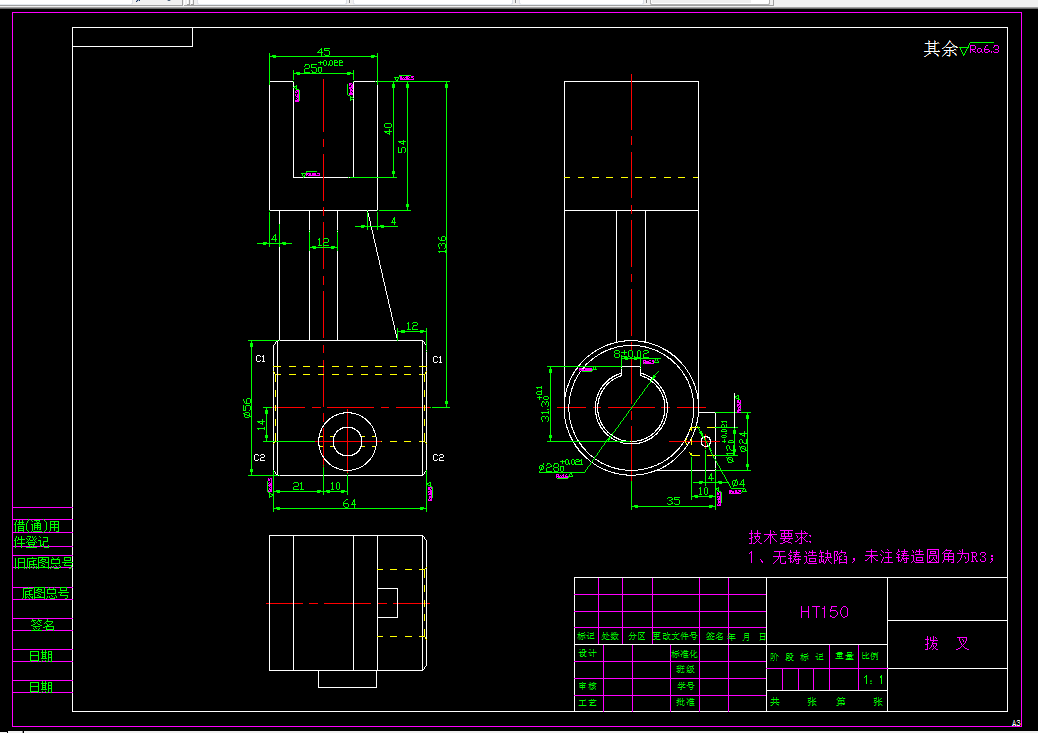Pick the ø4 hole dimension label
Image resolution: width=1038 pixels, height=733 pixels.
coord(738,483)
